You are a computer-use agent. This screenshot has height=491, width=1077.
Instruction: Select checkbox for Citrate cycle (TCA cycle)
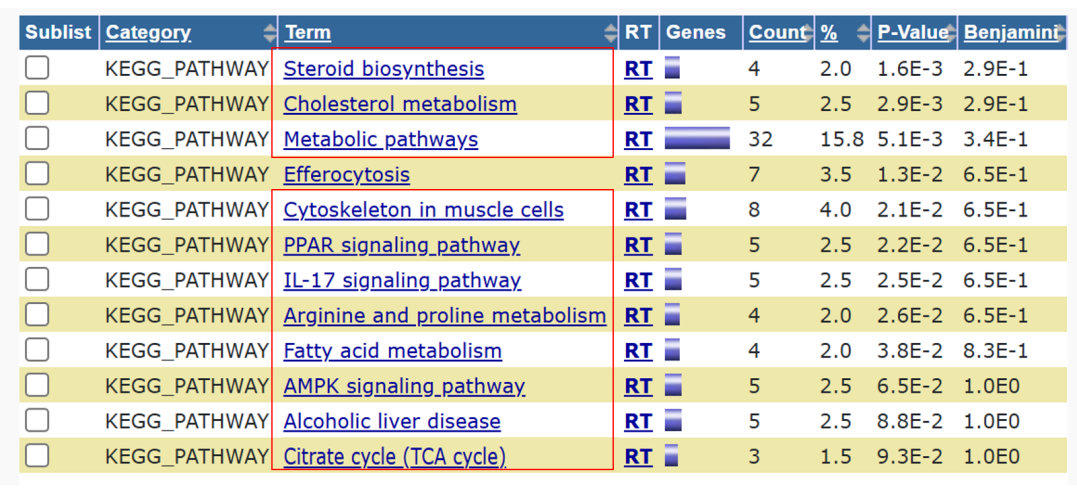coord(37,455)
